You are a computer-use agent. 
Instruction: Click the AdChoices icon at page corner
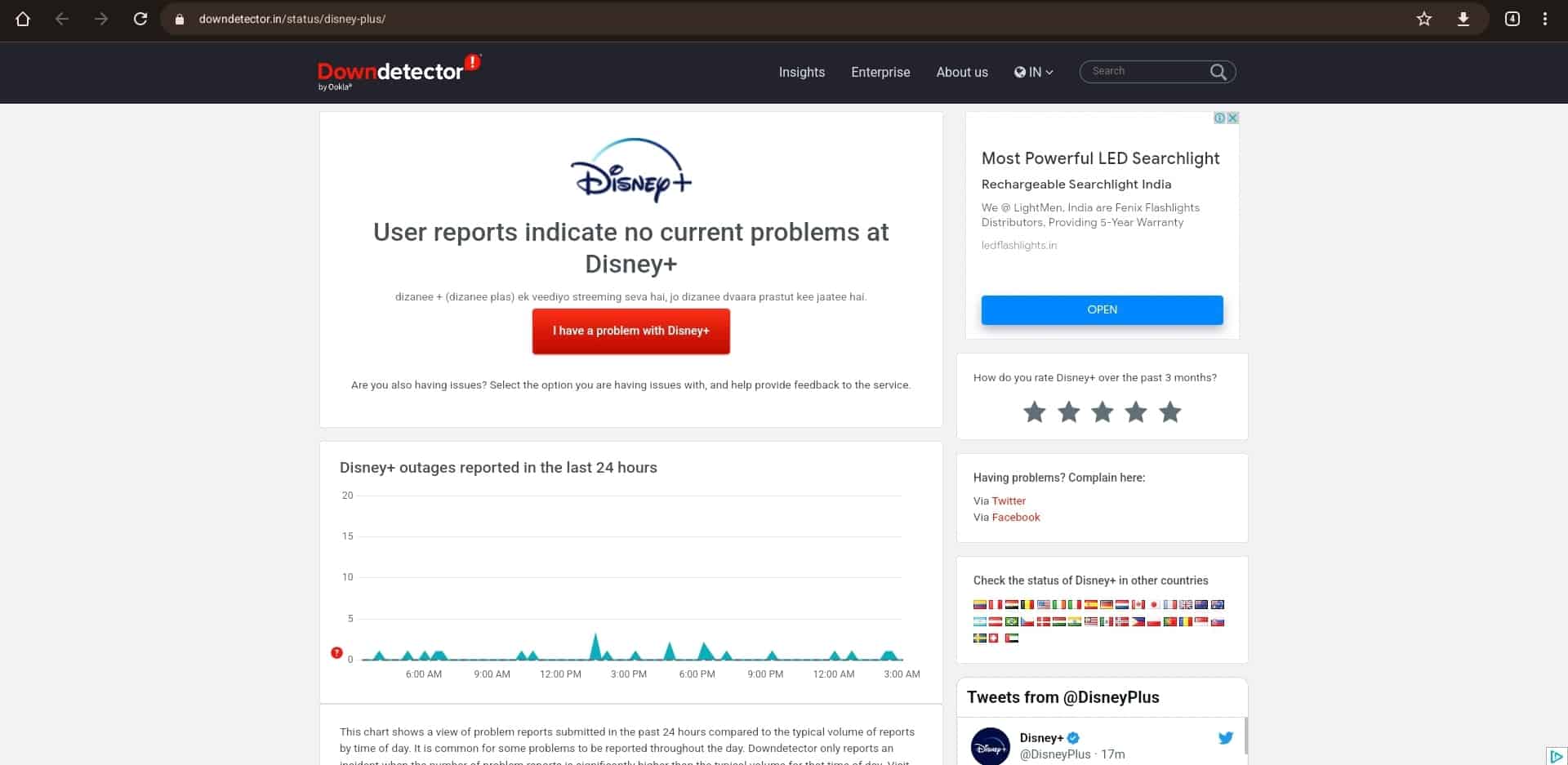point(1557,755)
